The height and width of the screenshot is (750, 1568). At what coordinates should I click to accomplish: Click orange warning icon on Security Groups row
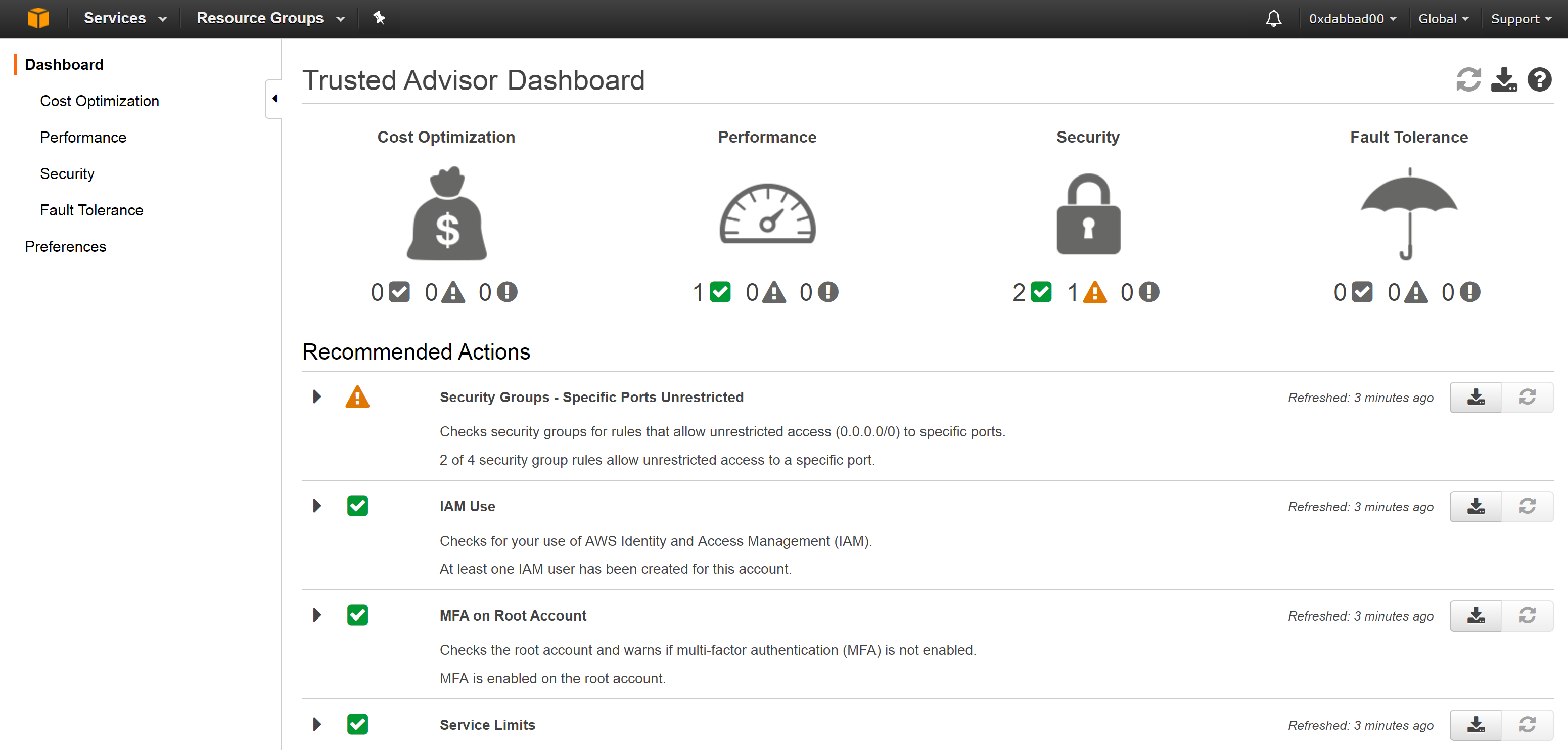coord(357,397)
